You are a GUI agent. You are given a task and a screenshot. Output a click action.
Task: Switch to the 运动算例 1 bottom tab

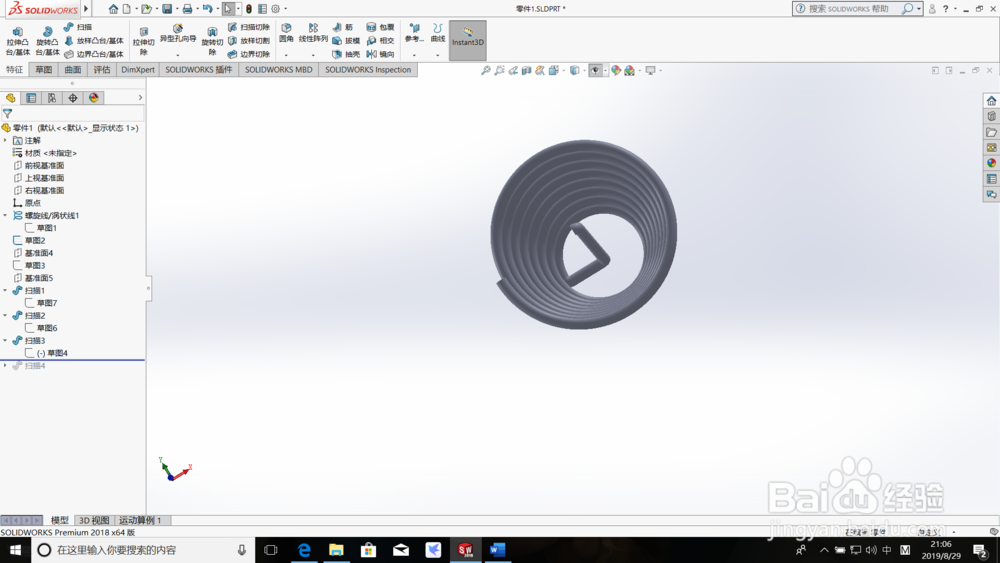(140, 520)
